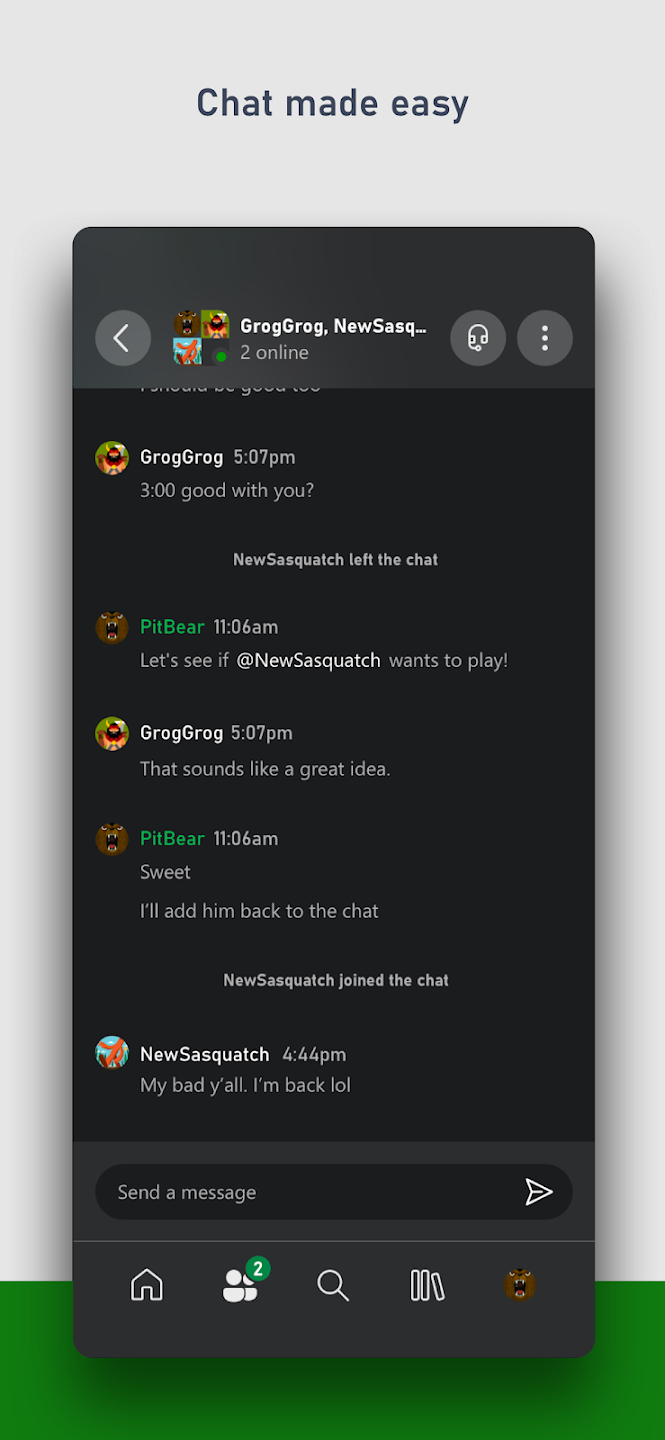Open the @NewSasquatch mention link
The image size is (665, 1440).
[x=308, y=660]
